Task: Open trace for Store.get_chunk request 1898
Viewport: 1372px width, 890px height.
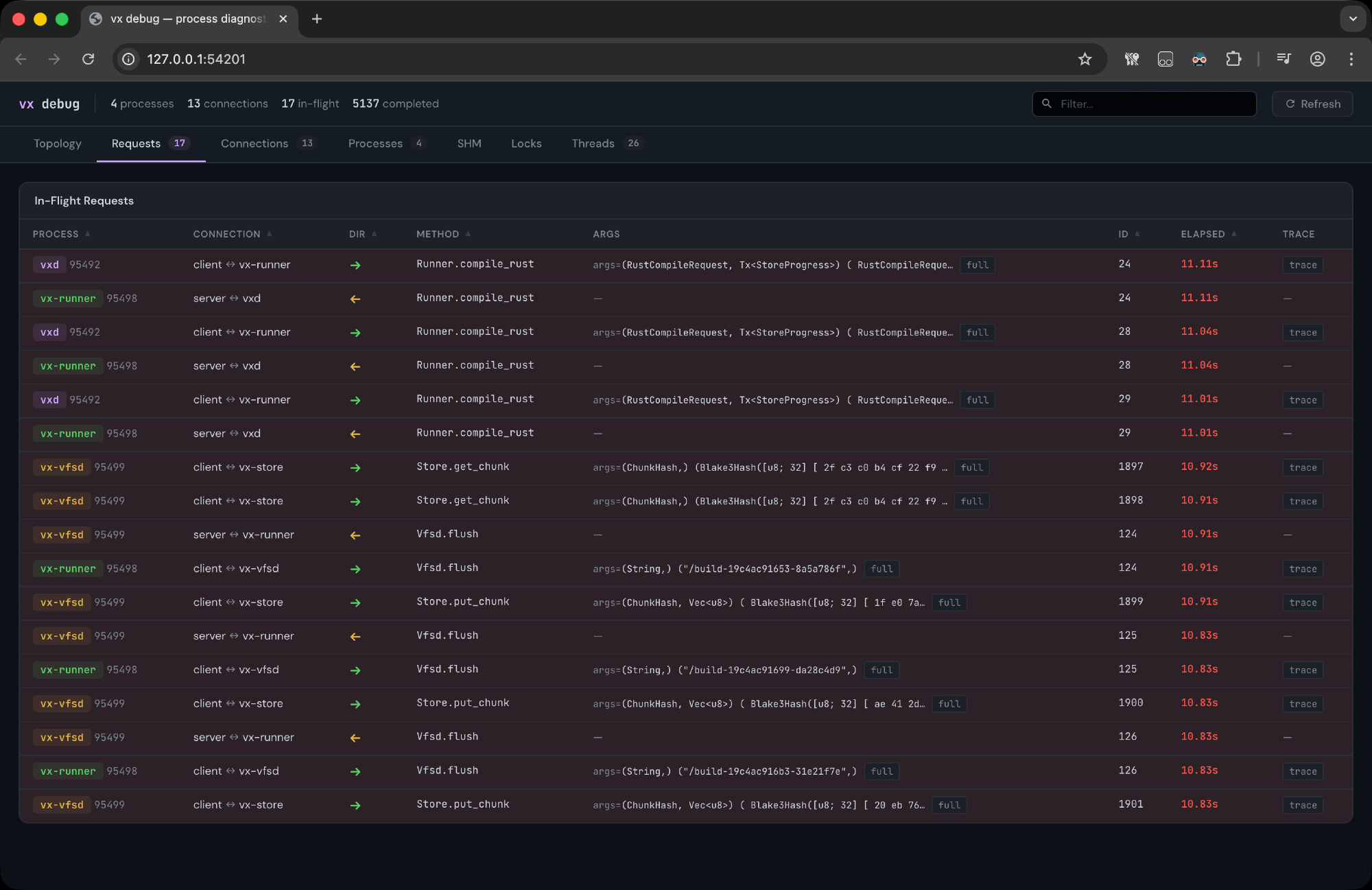Action: click(x=1302, y=502)
